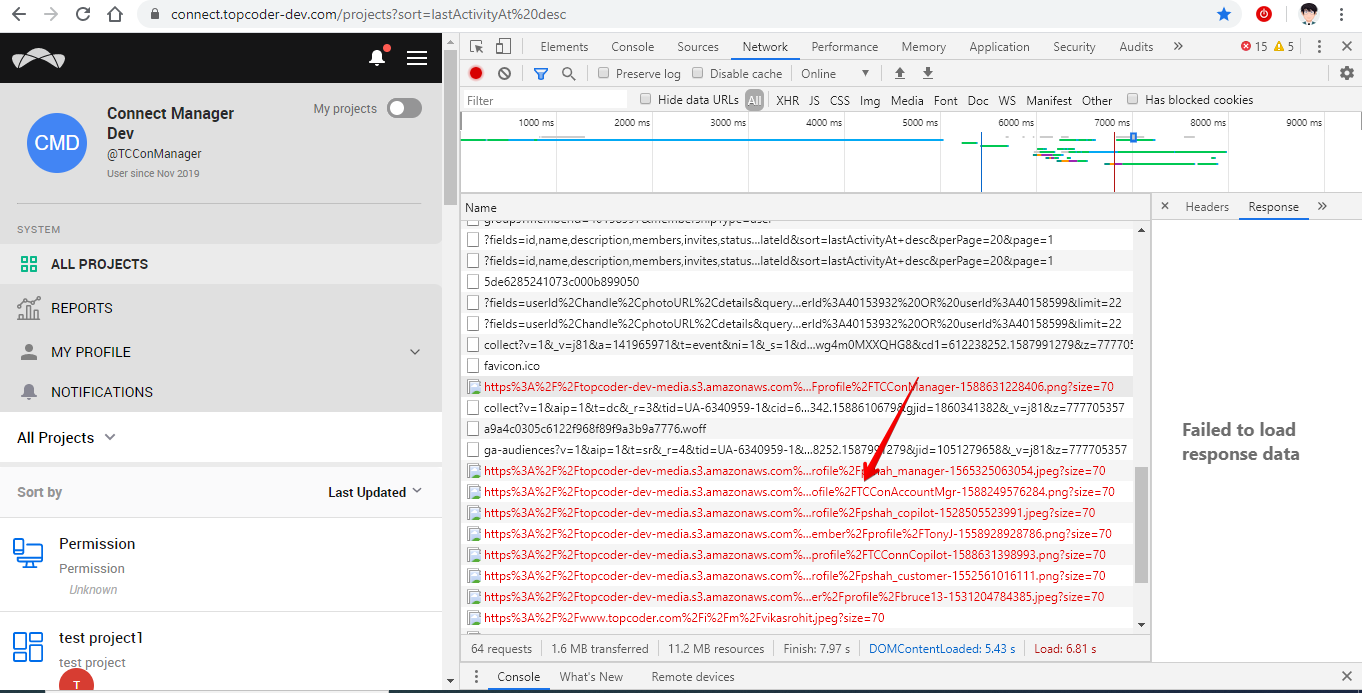Open the Headers tab
1362x693 pixels.
coord(1207,206)
